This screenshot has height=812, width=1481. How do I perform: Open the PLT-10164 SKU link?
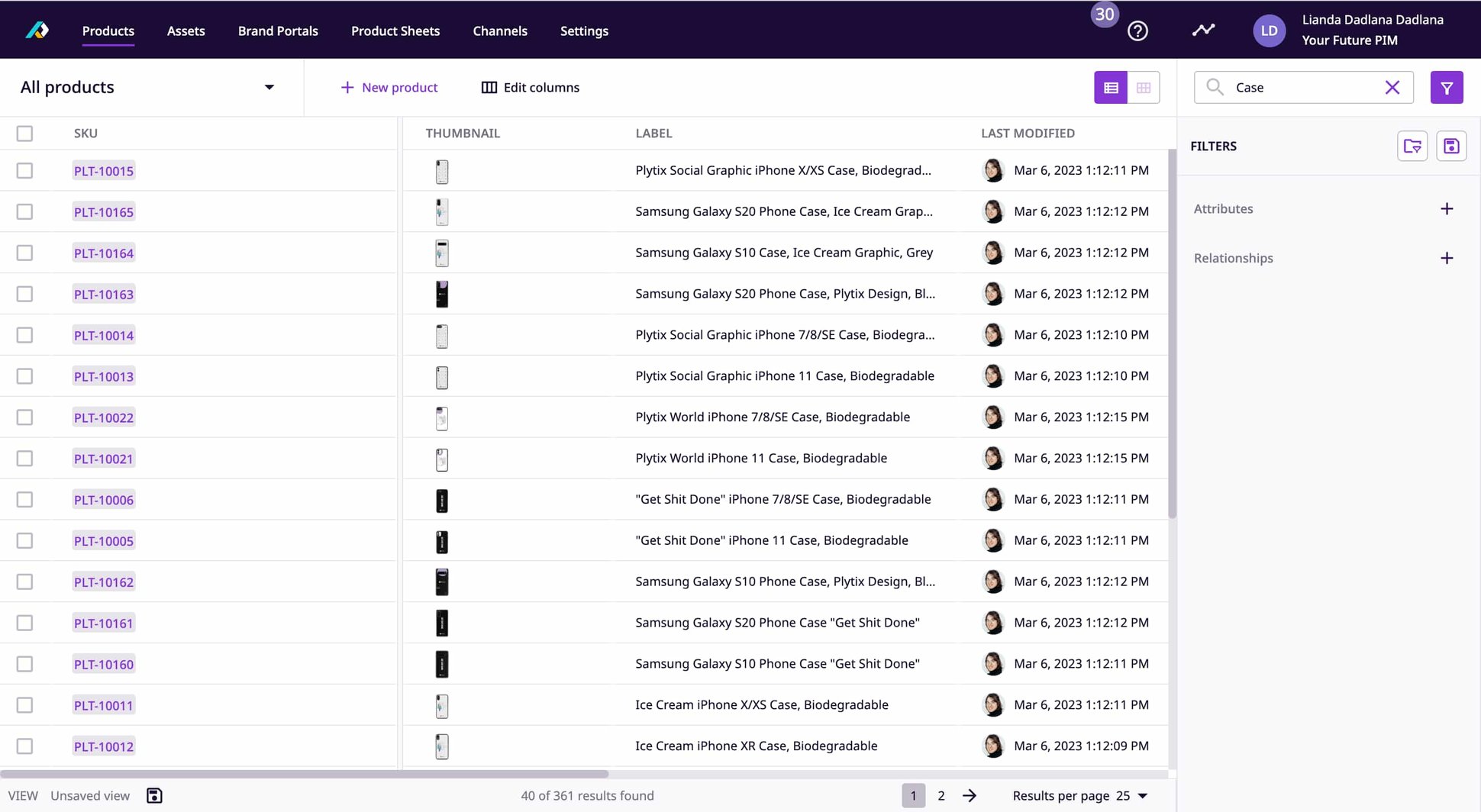pos(104,253)
